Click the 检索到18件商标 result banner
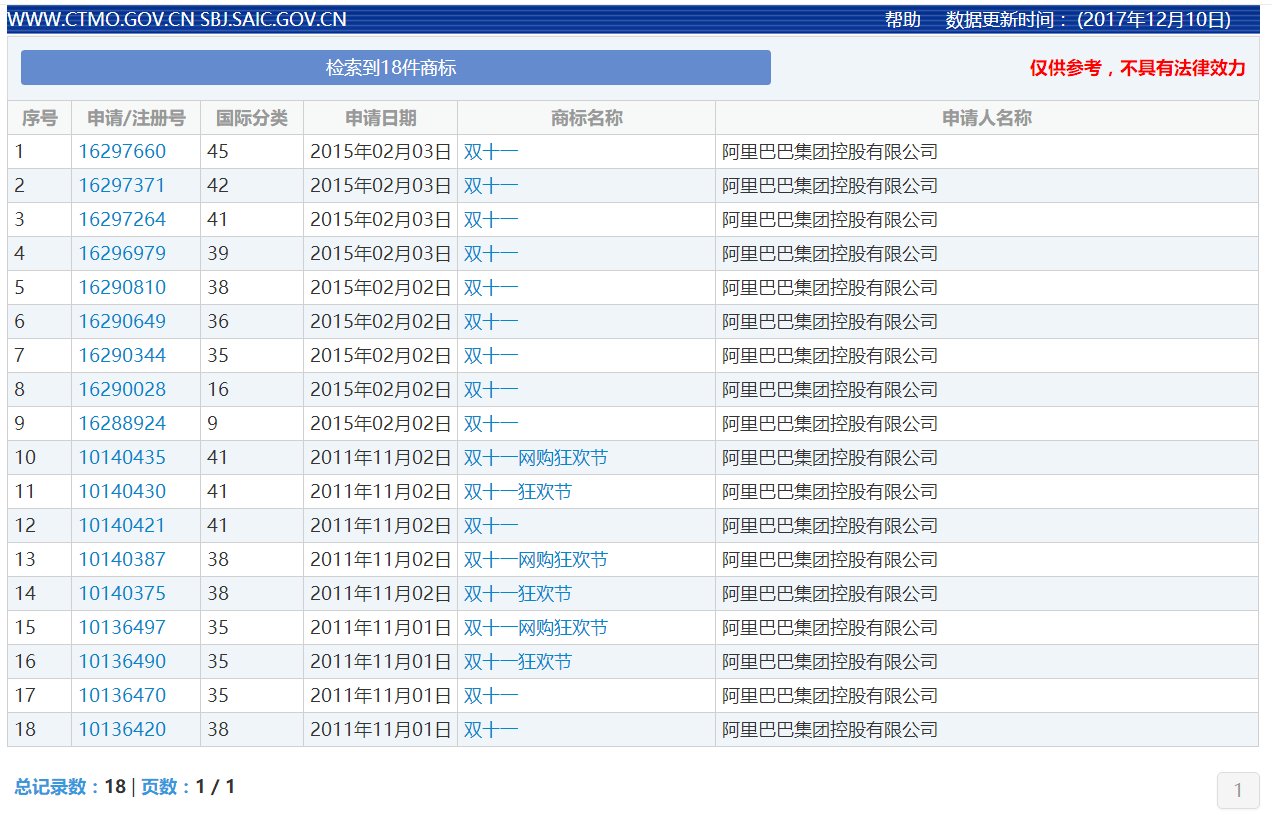The height and width of the screenshot is (815, 1272). click(x=395, y=68)
